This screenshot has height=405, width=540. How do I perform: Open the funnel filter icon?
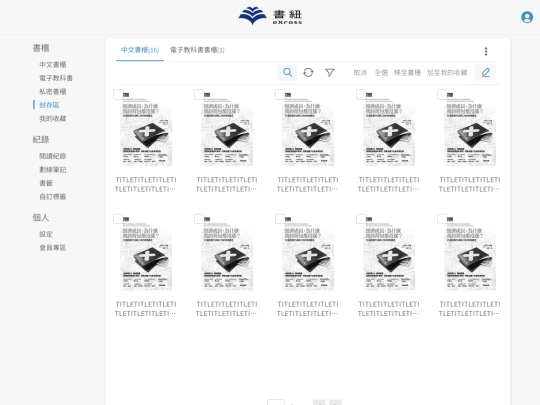330,72
